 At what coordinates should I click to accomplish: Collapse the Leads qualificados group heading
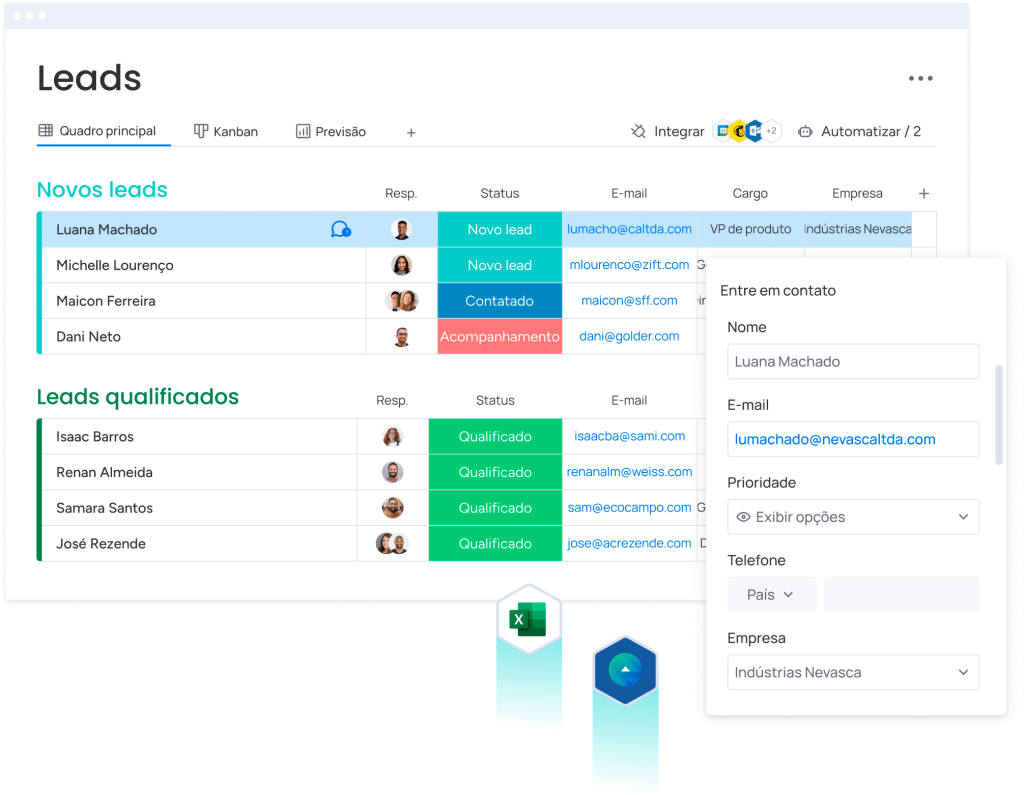[138, 397]
